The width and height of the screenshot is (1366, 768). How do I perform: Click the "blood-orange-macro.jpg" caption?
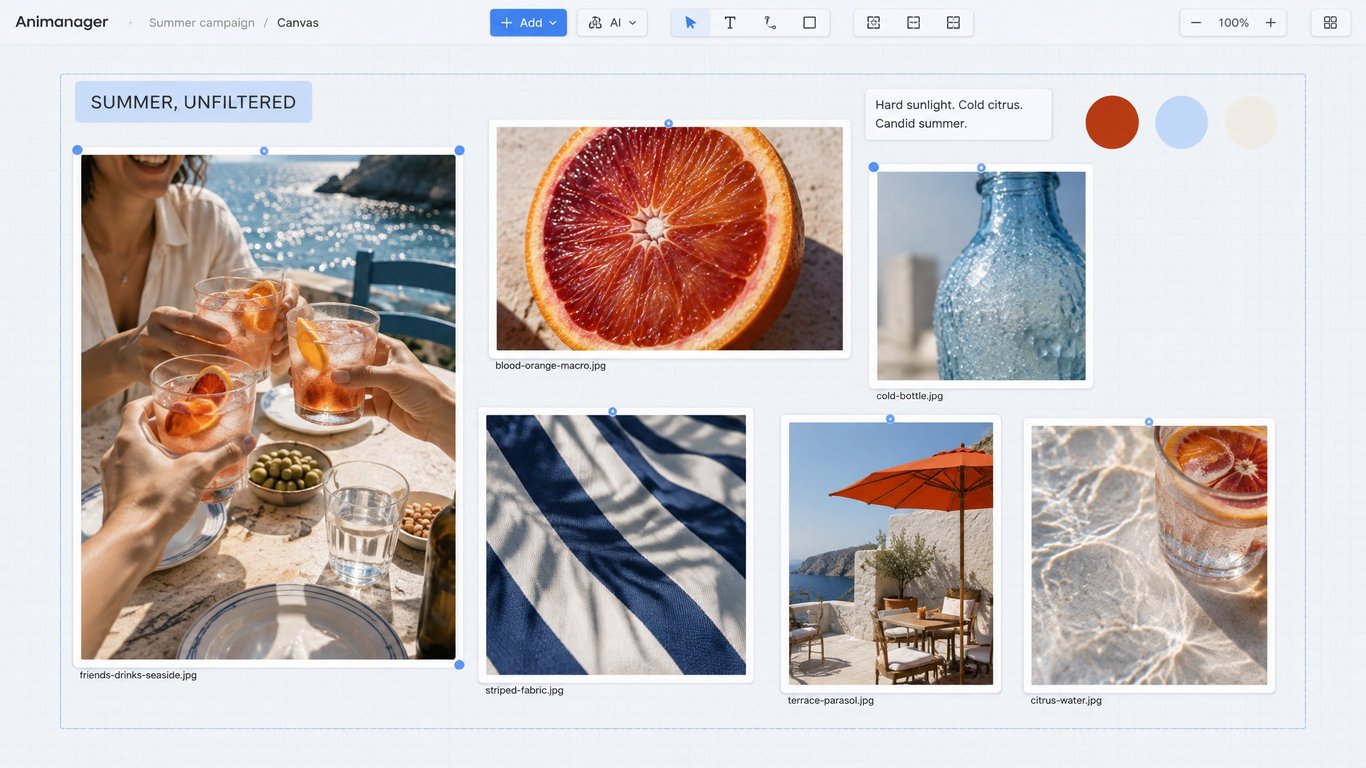[x=551, y=366]
